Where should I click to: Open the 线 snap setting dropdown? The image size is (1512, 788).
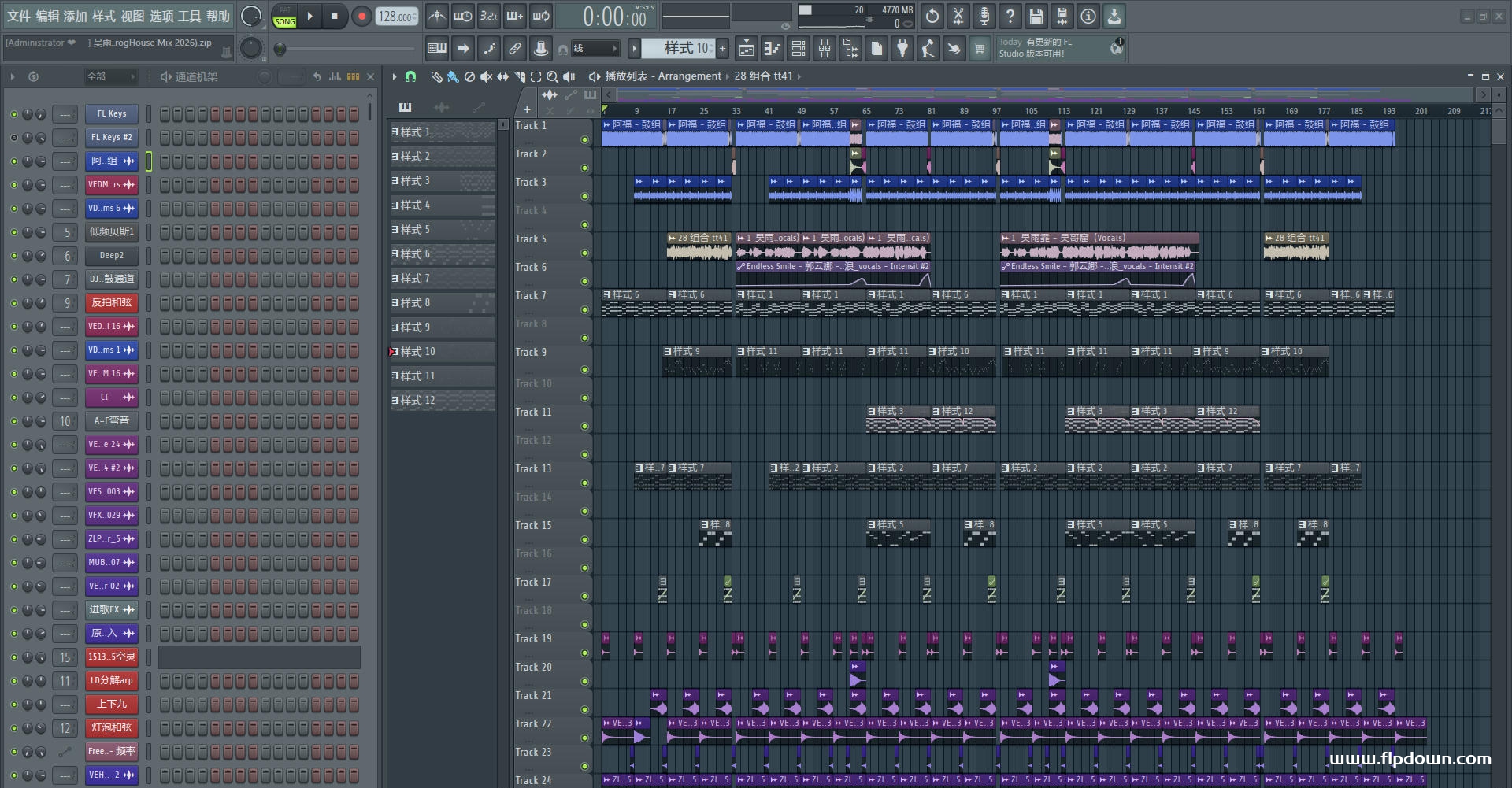[x=595, y=49]
